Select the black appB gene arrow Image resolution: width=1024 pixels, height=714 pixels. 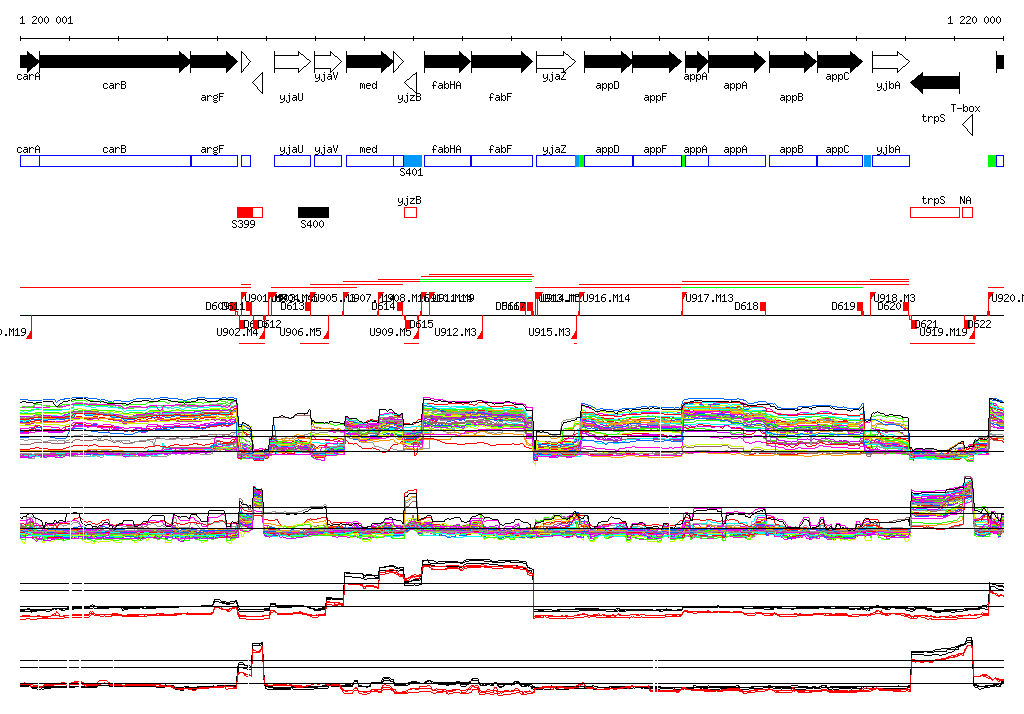[x=793, y=62]
